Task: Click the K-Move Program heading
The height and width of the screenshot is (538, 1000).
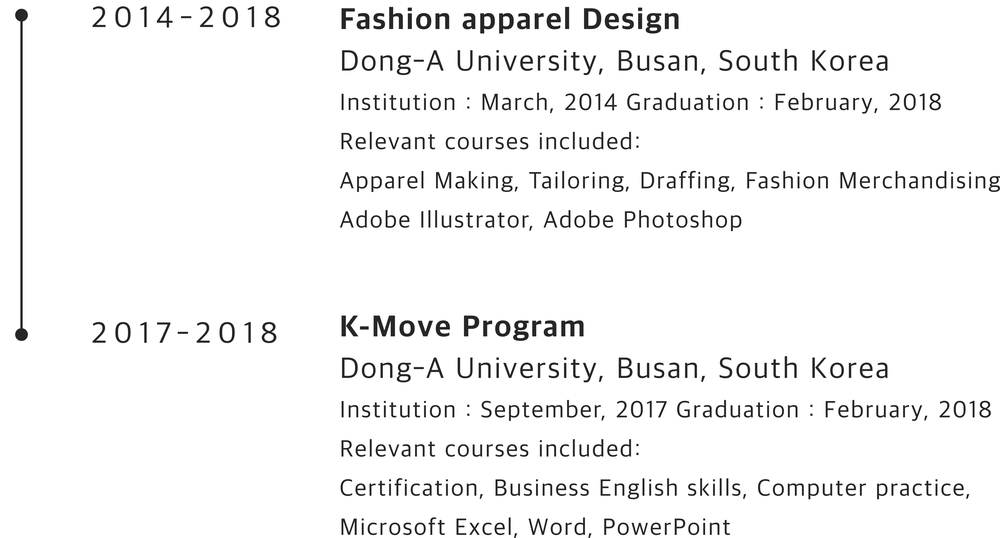Action: pyautogui.click(x=462, y=326)
